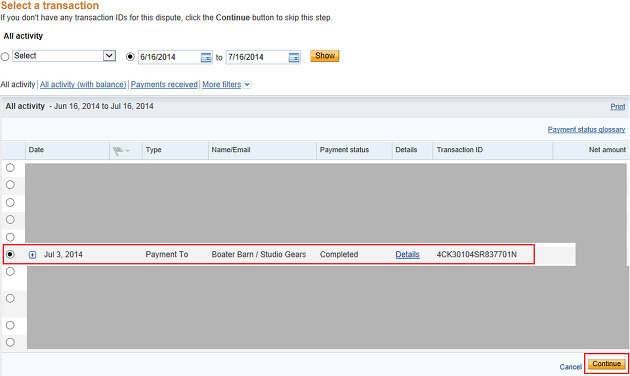Open the end date calendar picker icon

pyautogui.click(x=294, y=57)
